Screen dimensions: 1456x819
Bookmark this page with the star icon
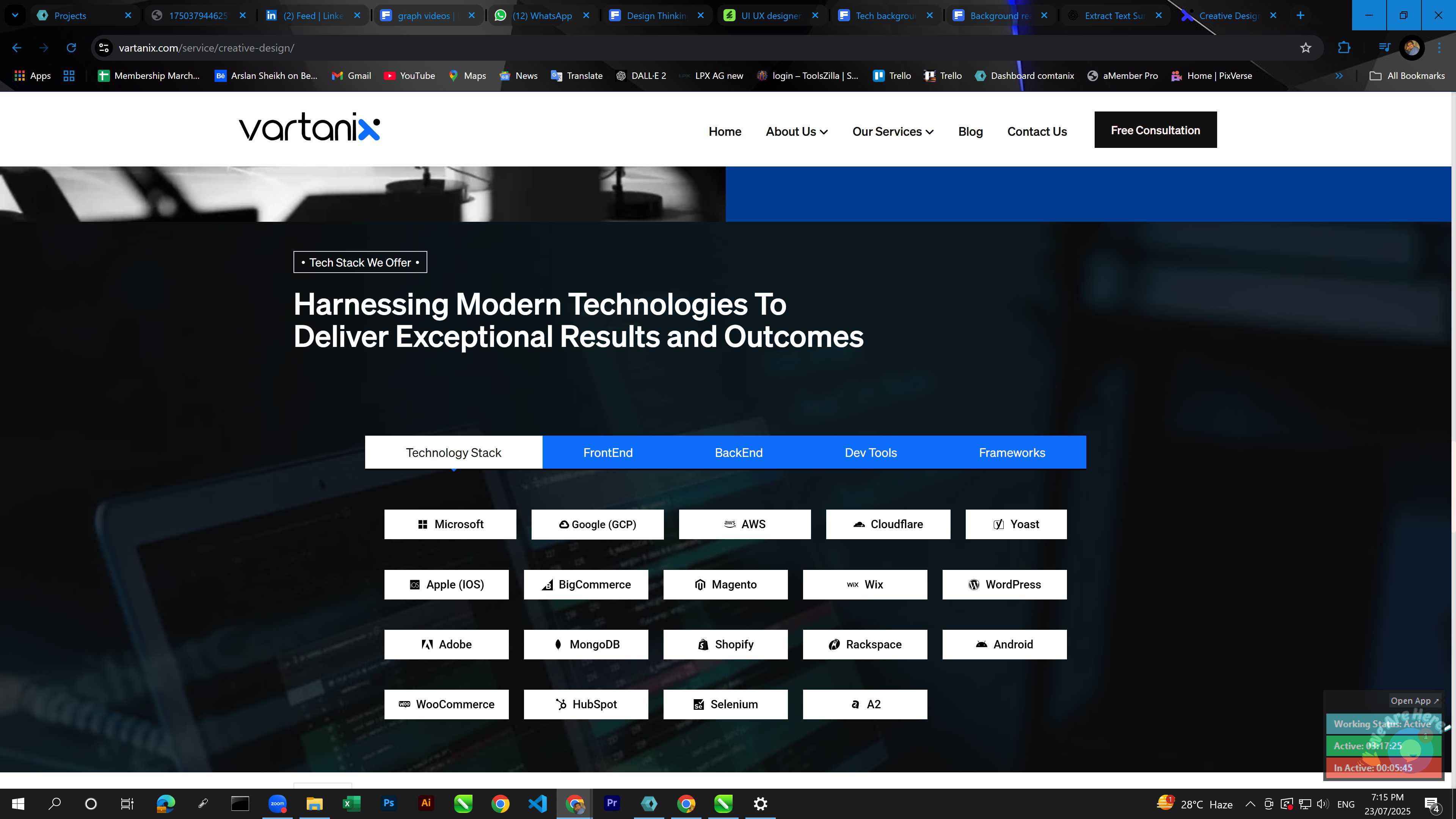(x=1305, y=48)
